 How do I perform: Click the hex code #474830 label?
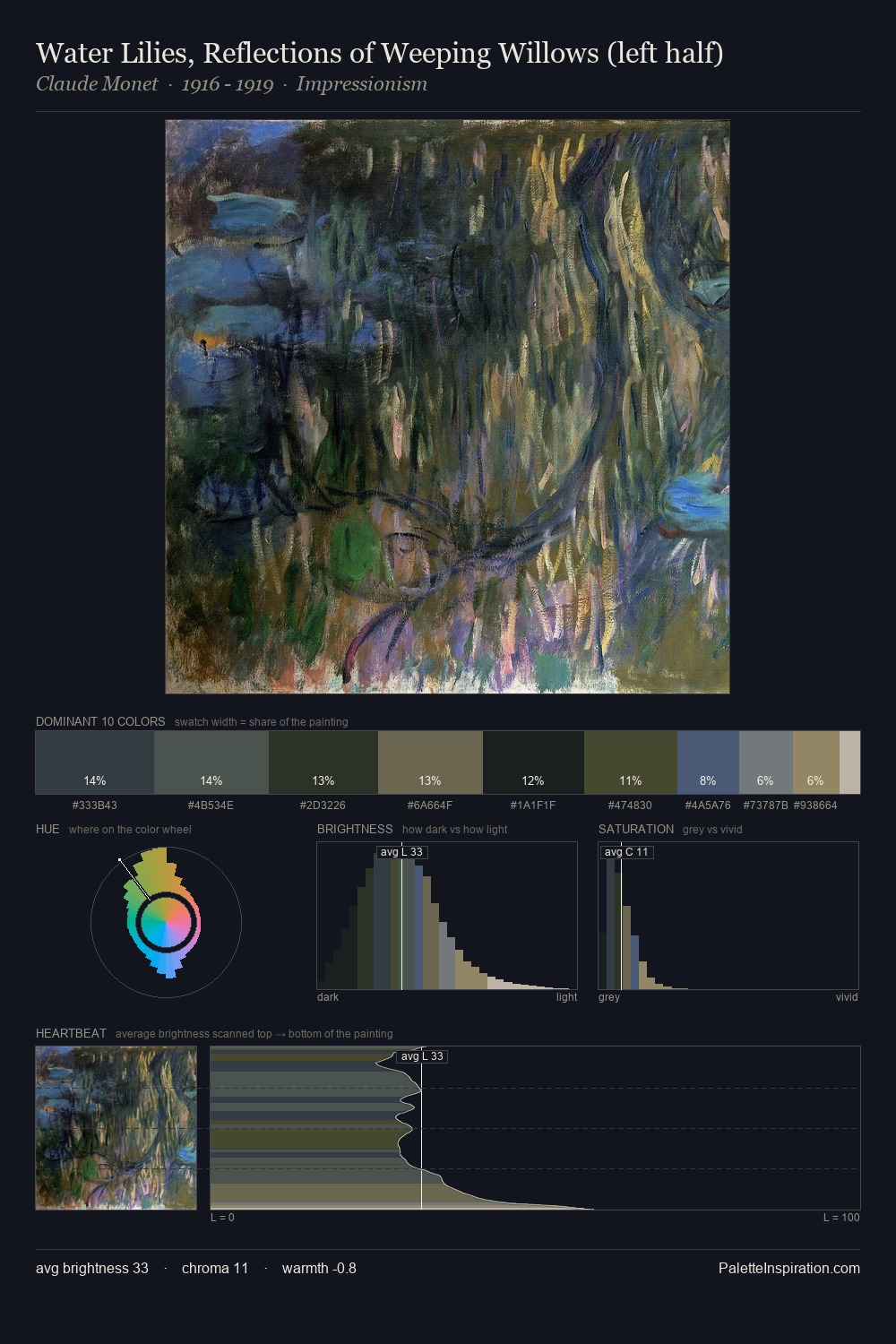pos(631,806)
